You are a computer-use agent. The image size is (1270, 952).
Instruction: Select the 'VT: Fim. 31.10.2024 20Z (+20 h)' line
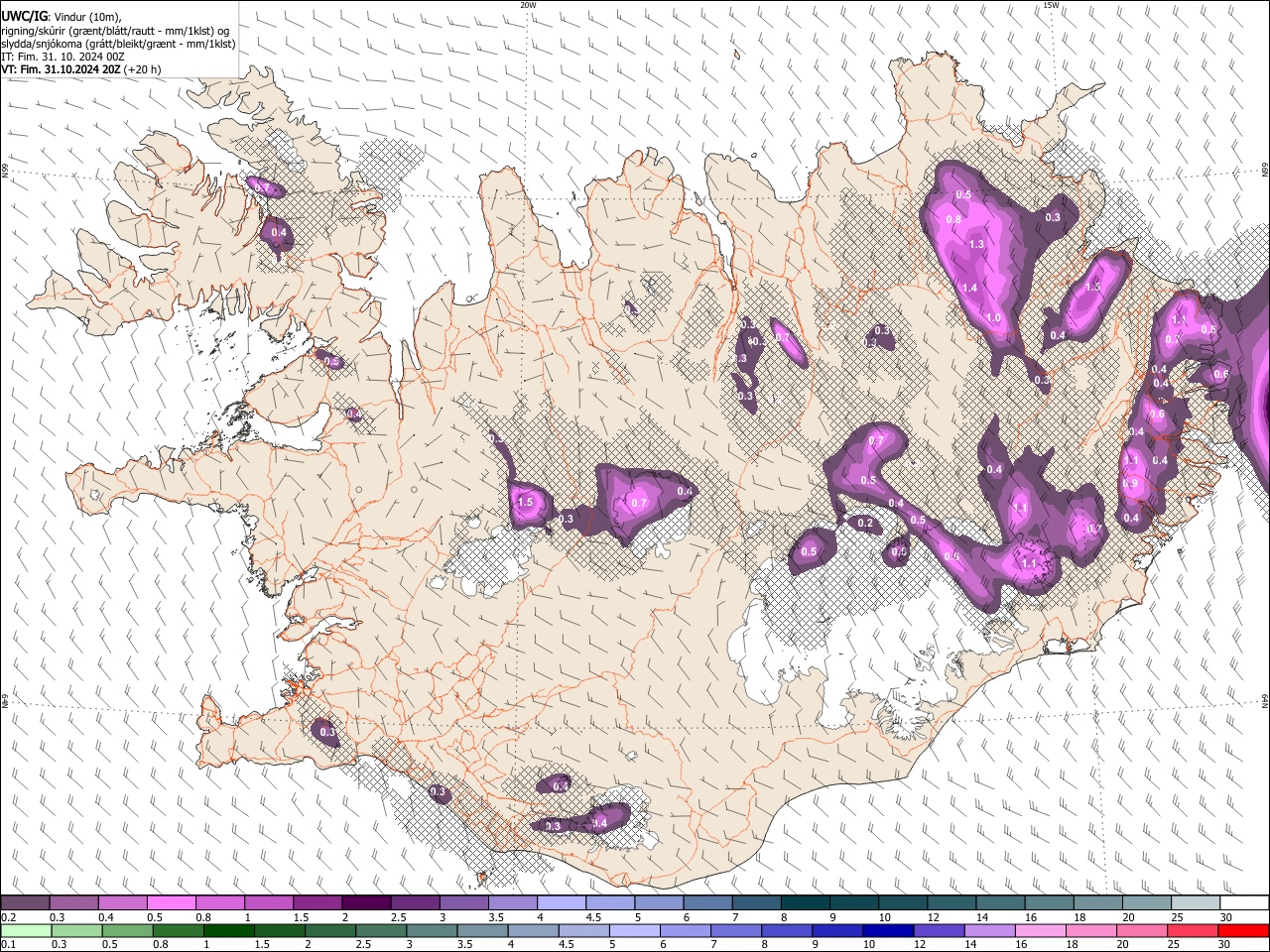click(81, 69)
